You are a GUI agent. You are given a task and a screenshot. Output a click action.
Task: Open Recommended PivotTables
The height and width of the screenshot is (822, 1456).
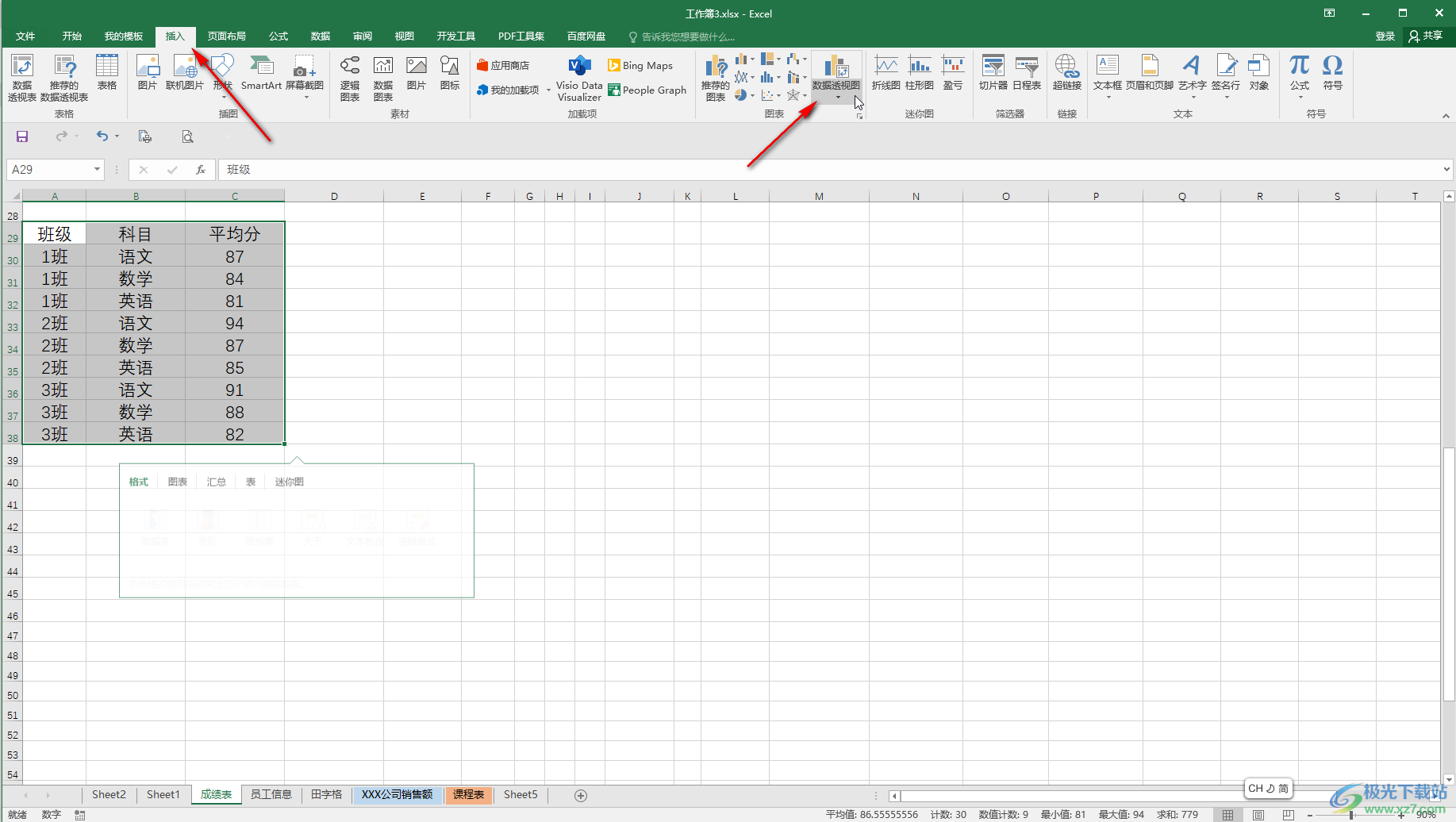64,78
